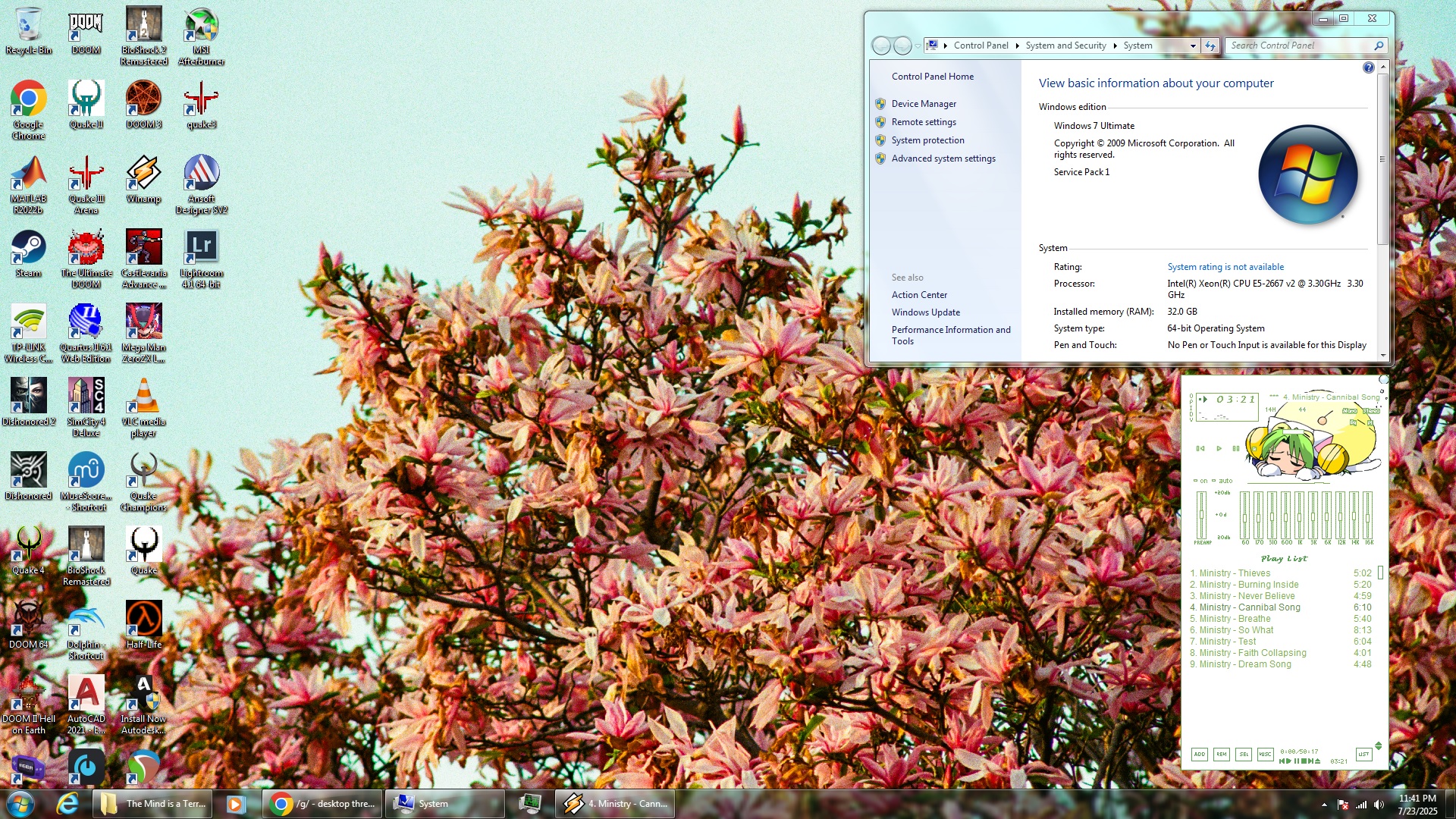Open Remote settings link
The width and height of the screenshot is (1456, 819).
(924, 122)
